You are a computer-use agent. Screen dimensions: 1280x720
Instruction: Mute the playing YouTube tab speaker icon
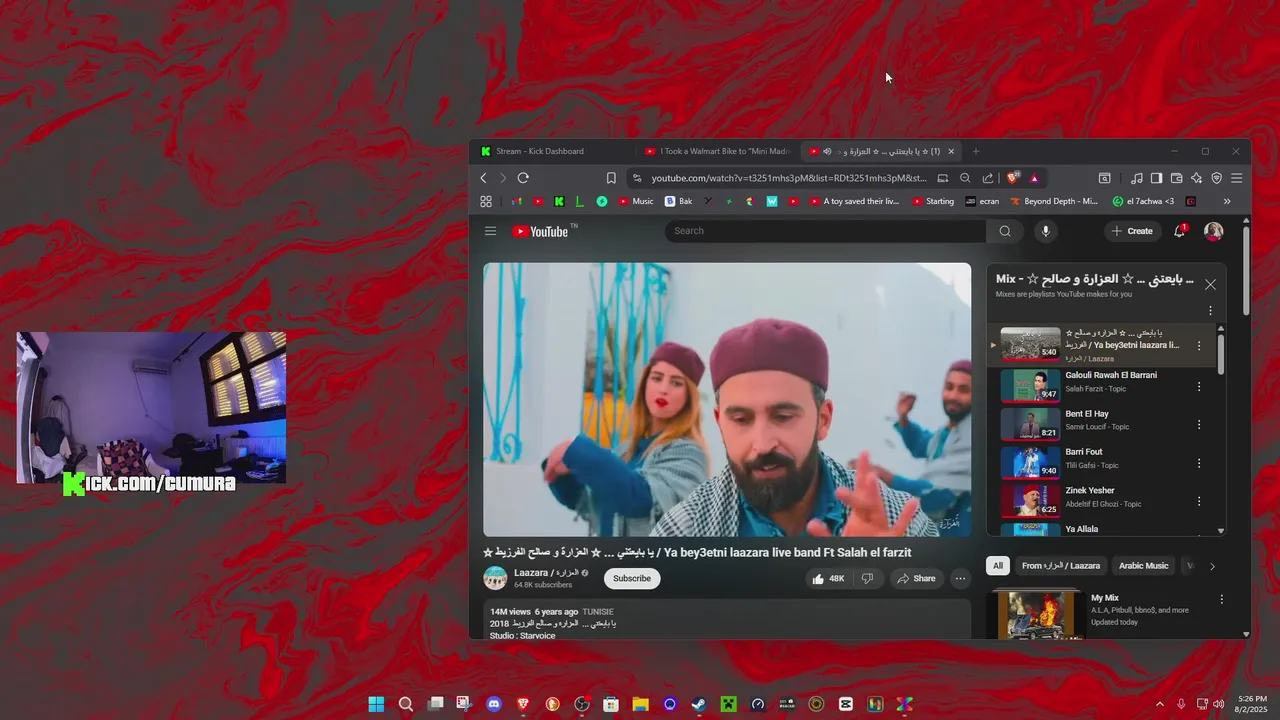(x=827, y=151)
